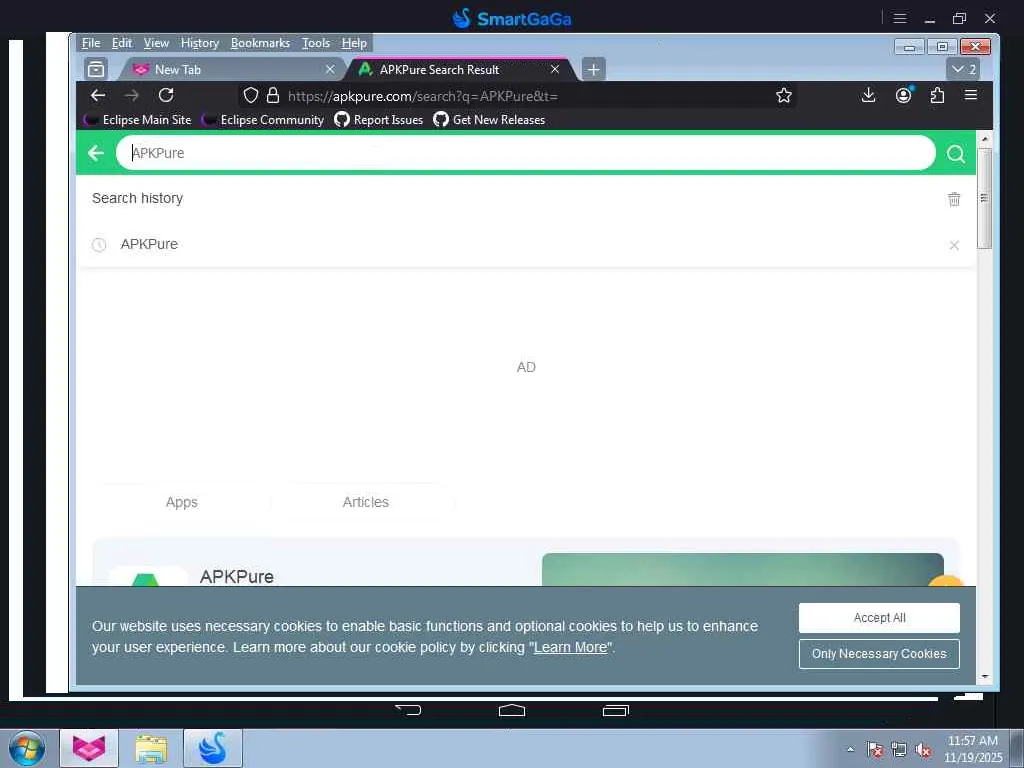
Task: Open the browser downloads panel
Action: coord(868,95)
